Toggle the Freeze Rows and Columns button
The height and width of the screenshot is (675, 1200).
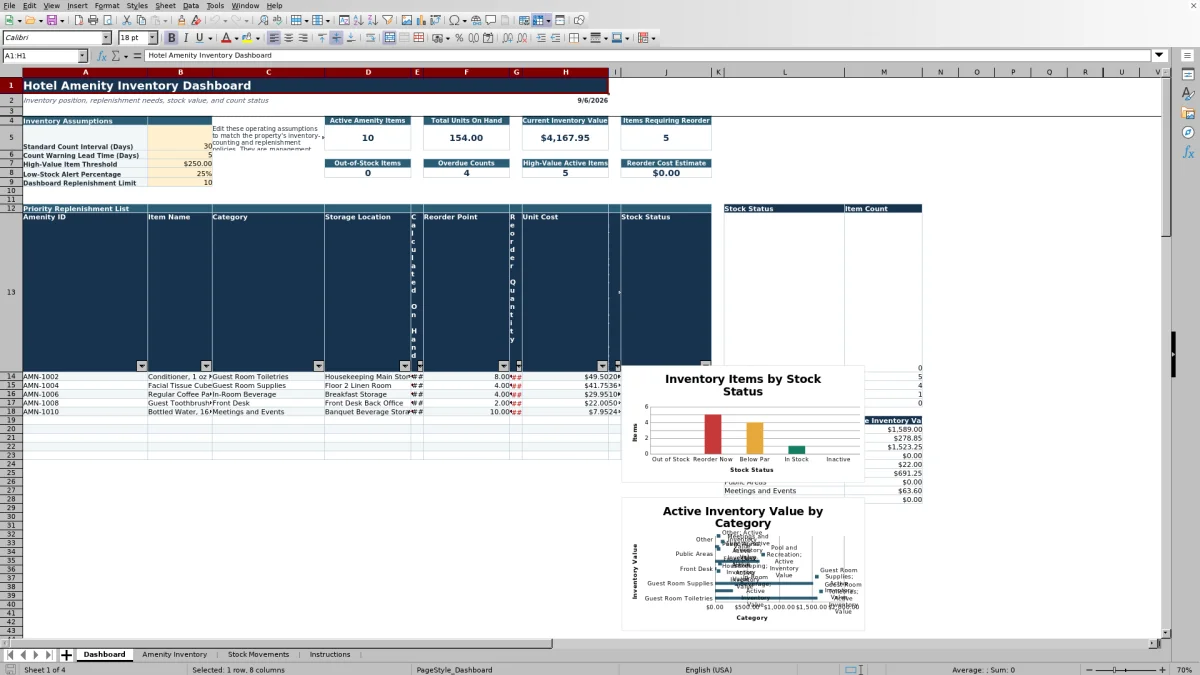541,20
